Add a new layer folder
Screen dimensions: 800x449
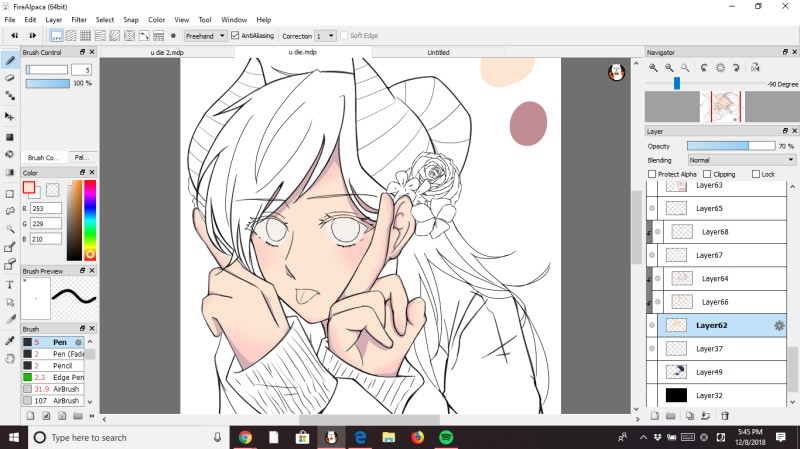click(670, 416)
